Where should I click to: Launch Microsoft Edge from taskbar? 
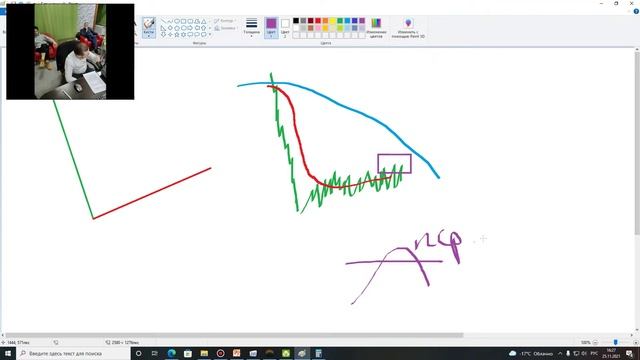pos(171,353)
